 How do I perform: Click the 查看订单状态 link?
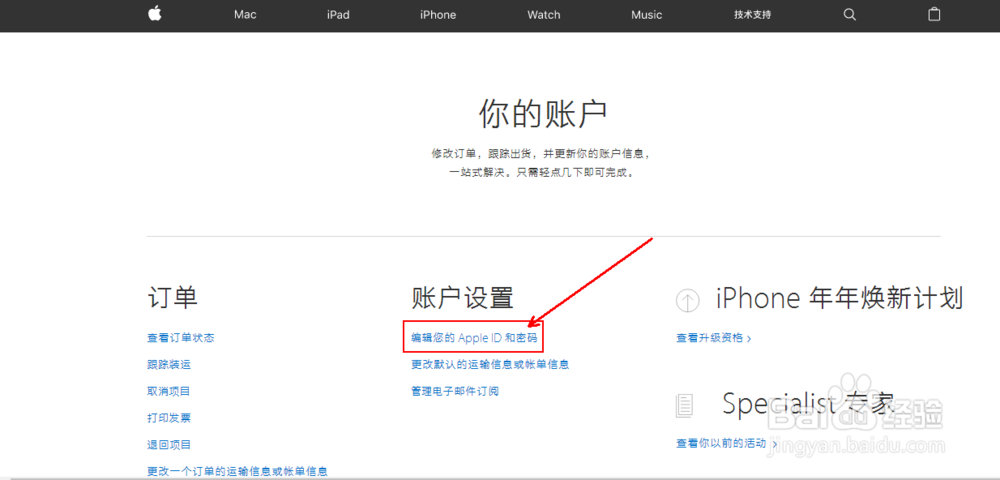click(180, 338)
